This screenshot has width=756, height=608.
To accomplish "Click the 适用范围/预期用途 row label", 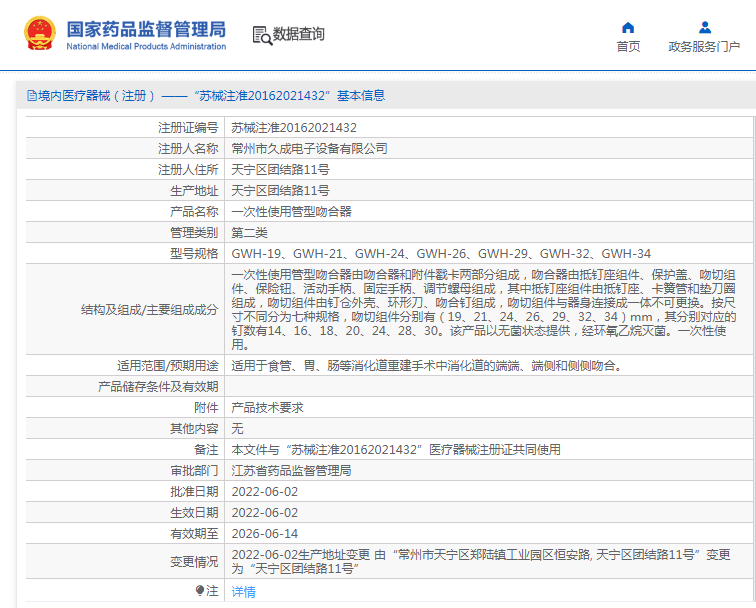I will tap(168, 365).
